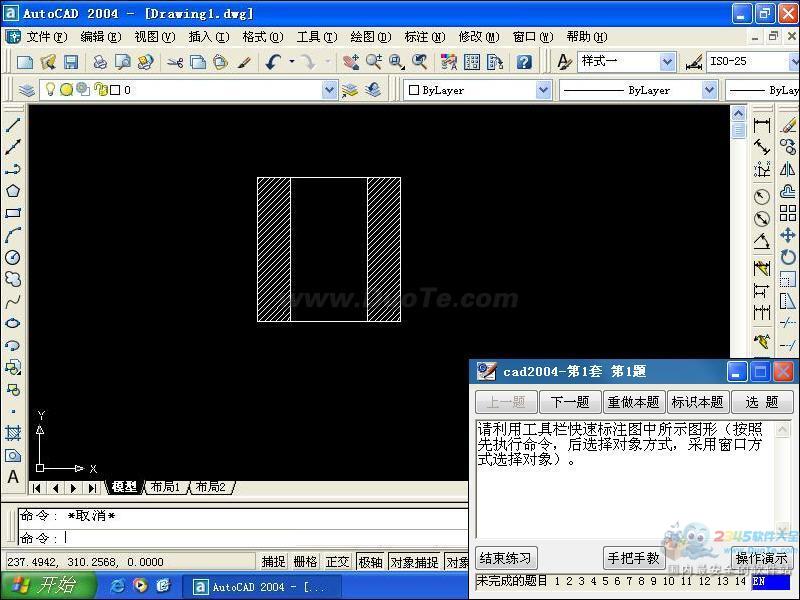Click the Cut scissors icon
The height and width of the screenshot is (600, 800).
tap(174, 62)
